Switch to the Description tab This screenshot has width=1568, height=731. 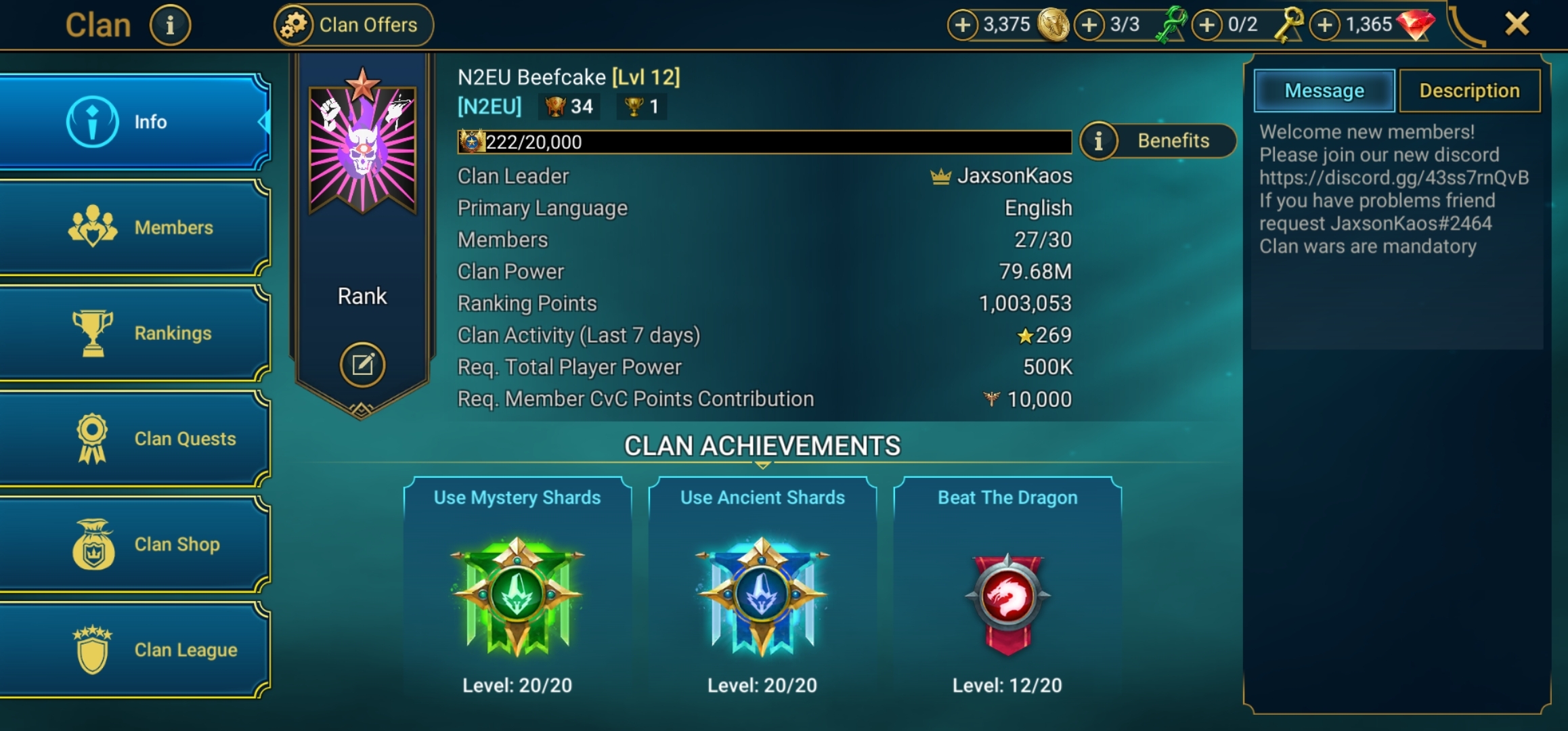click(1469, 91)
